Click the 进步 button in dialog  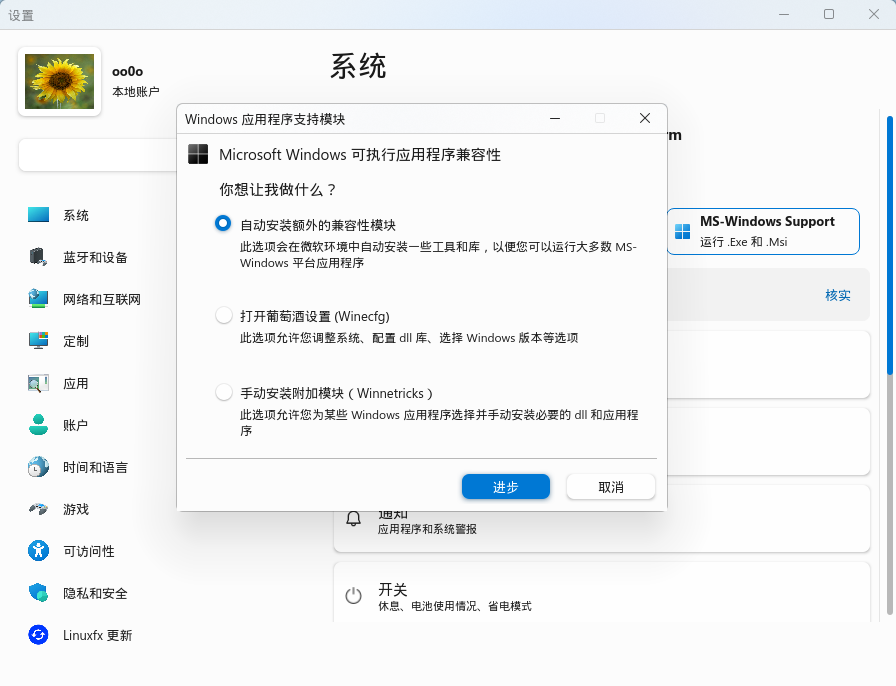click(x=505, y=487)
